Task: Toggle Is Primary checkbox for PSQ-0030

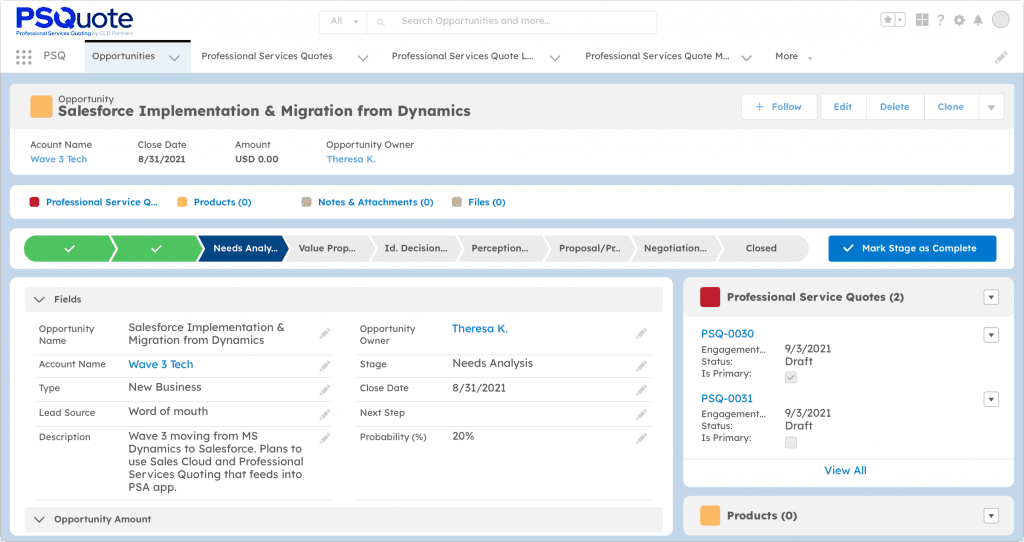Action: (791, 377)
